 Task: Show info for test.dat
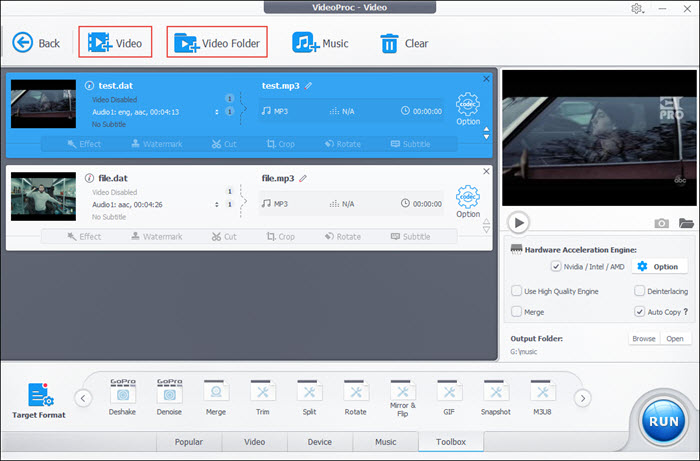89,86
